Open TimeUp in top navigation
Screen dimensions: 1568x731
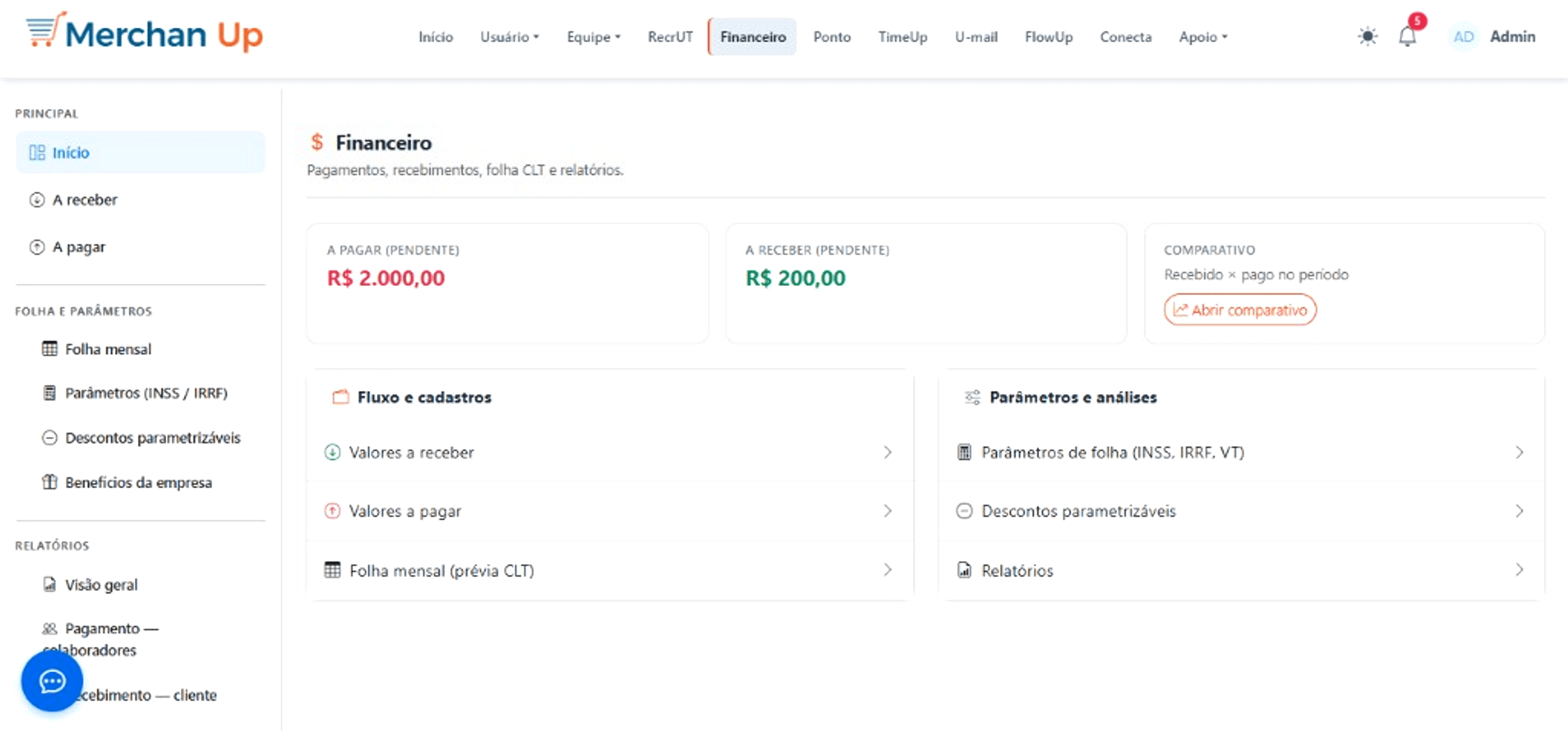[903, 36]
